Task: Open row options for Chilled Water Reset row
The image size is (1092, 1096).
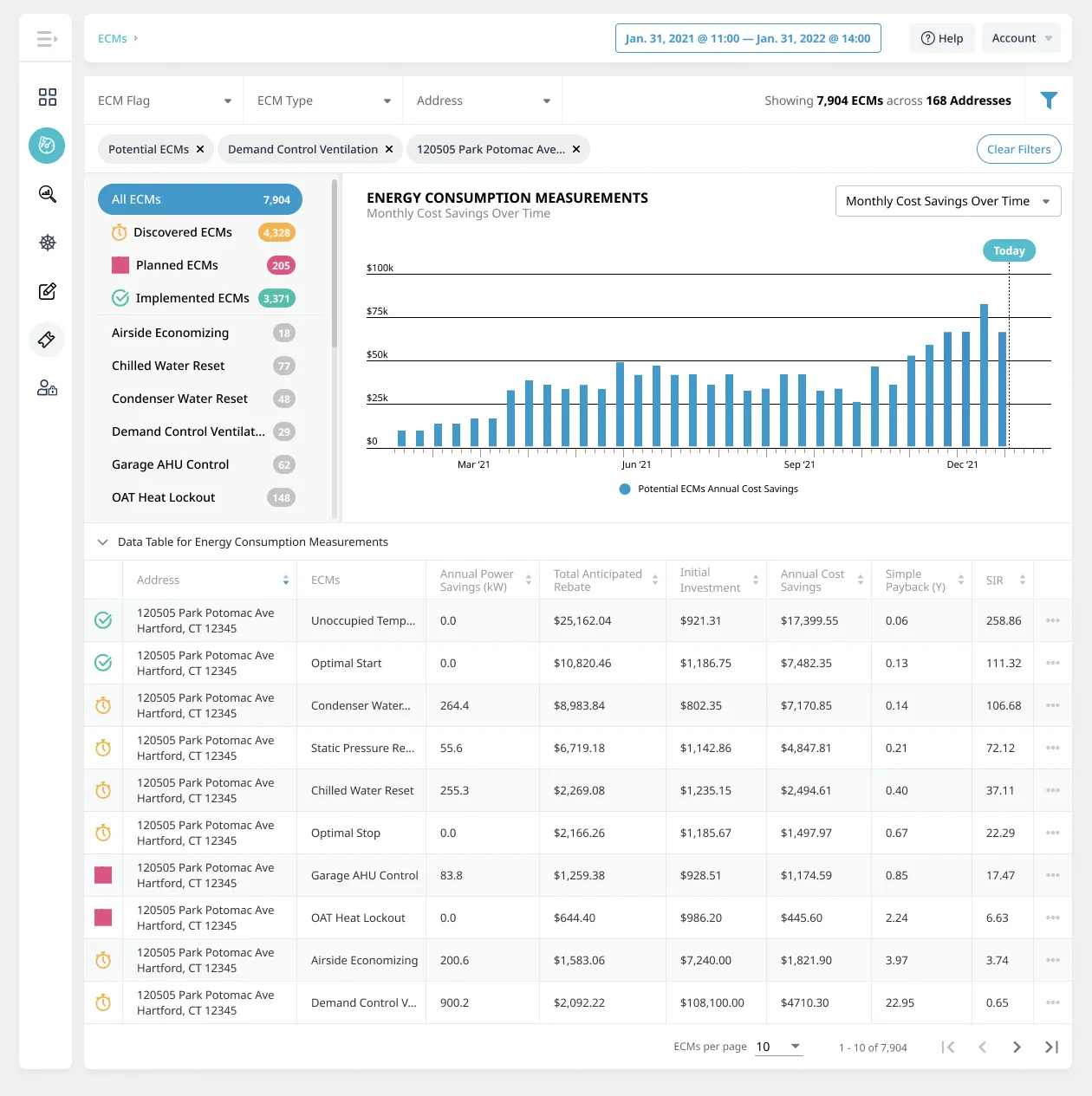Action: 1053,790
